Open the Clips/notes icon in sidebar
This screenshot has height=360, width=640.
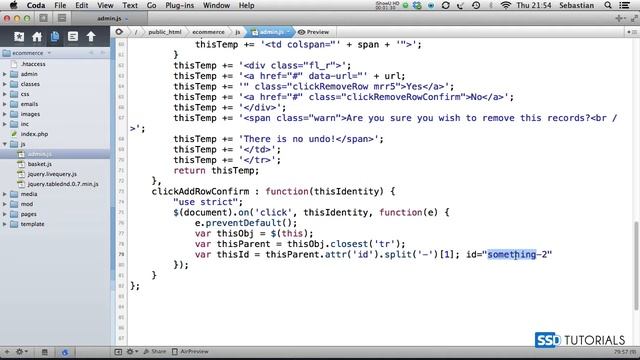pos(73,37)
